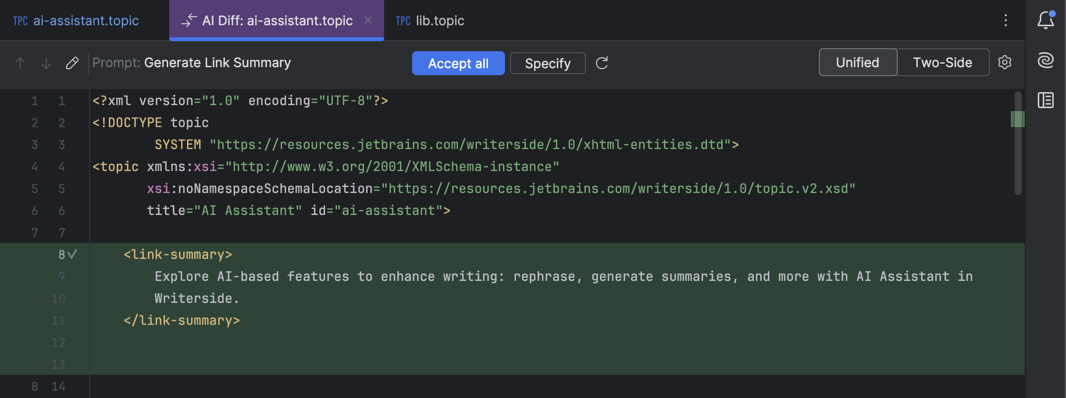Click the Accept all button

coord(458,63)
